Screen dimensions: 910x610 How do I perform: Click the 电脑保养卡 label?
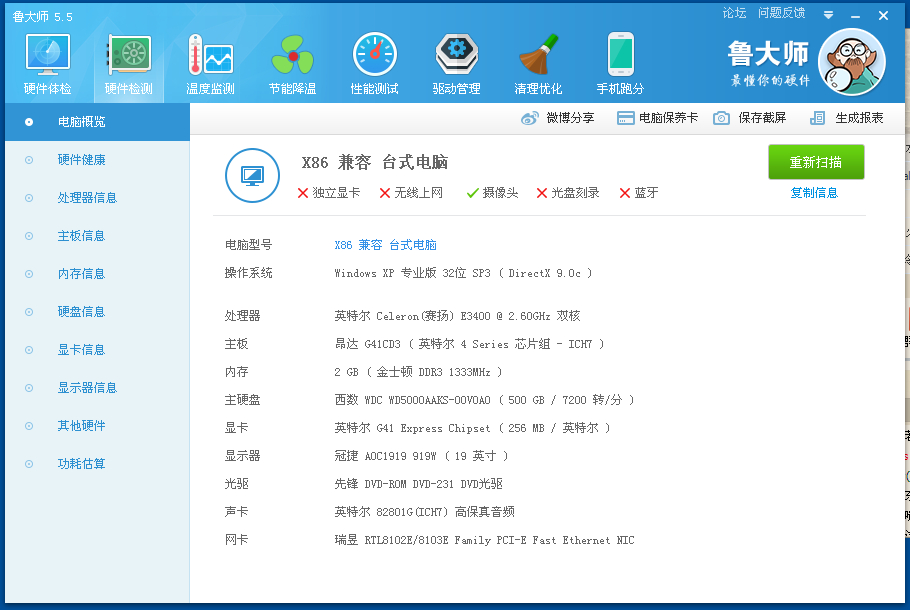coord(668,118)
